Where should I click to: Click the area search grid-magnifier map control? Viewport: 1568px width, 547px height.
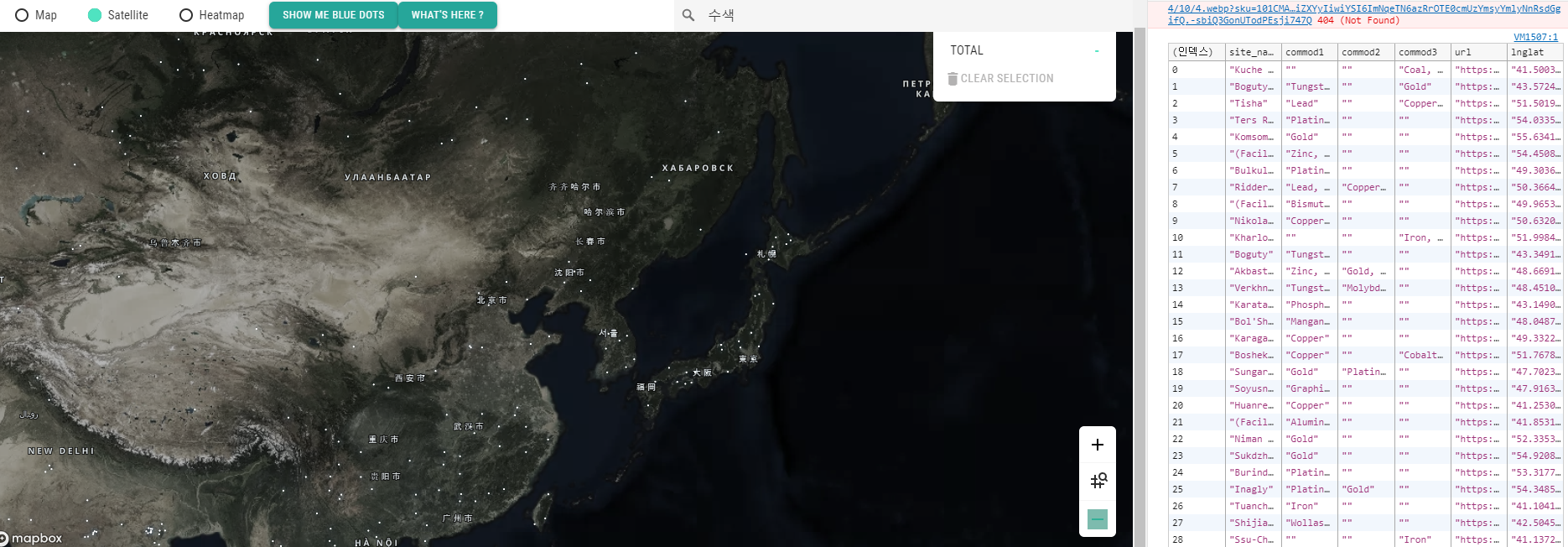(1098, 481)
